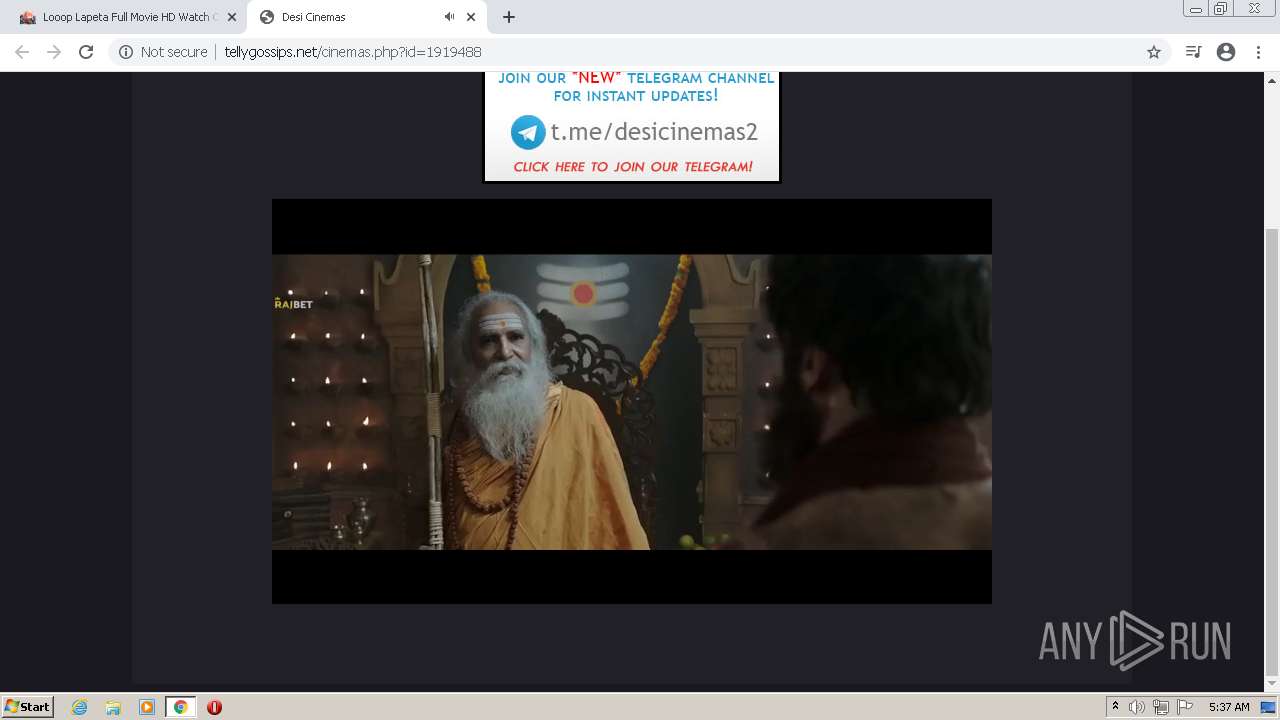Viewport: 1280px width, 720px height.
Task: Open the t.me/desicinemas2 Telegram link
Action: [654, 132]
